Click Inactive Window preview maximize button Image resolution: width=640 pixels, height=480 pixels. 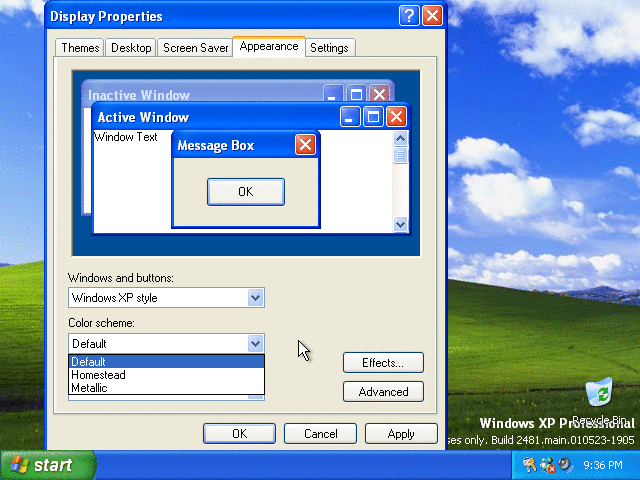356,94
